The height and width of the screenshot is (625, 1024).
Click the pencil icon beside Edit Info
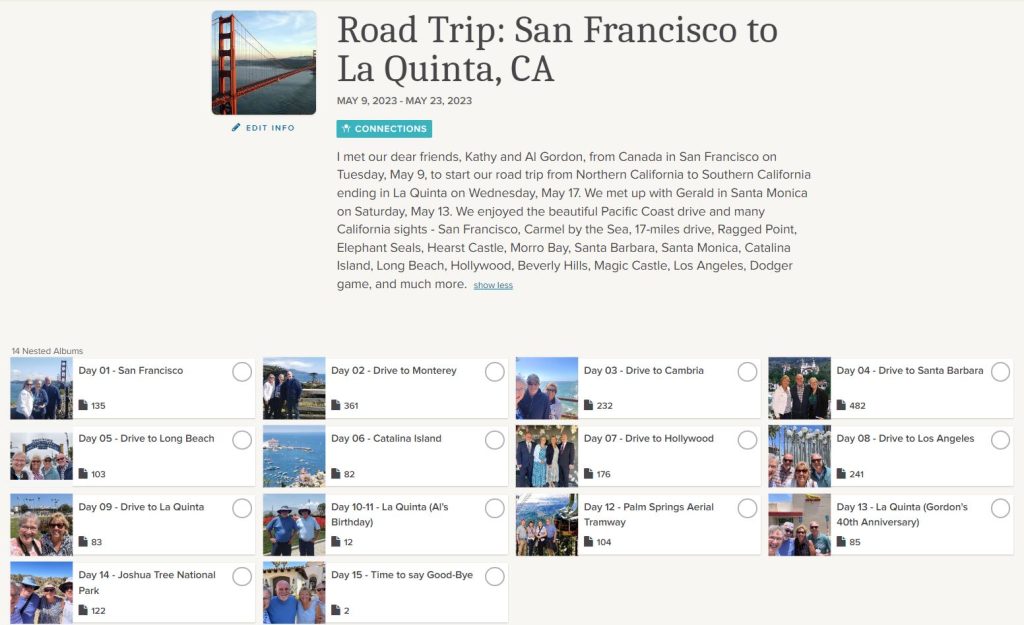[x=236, y=127]
